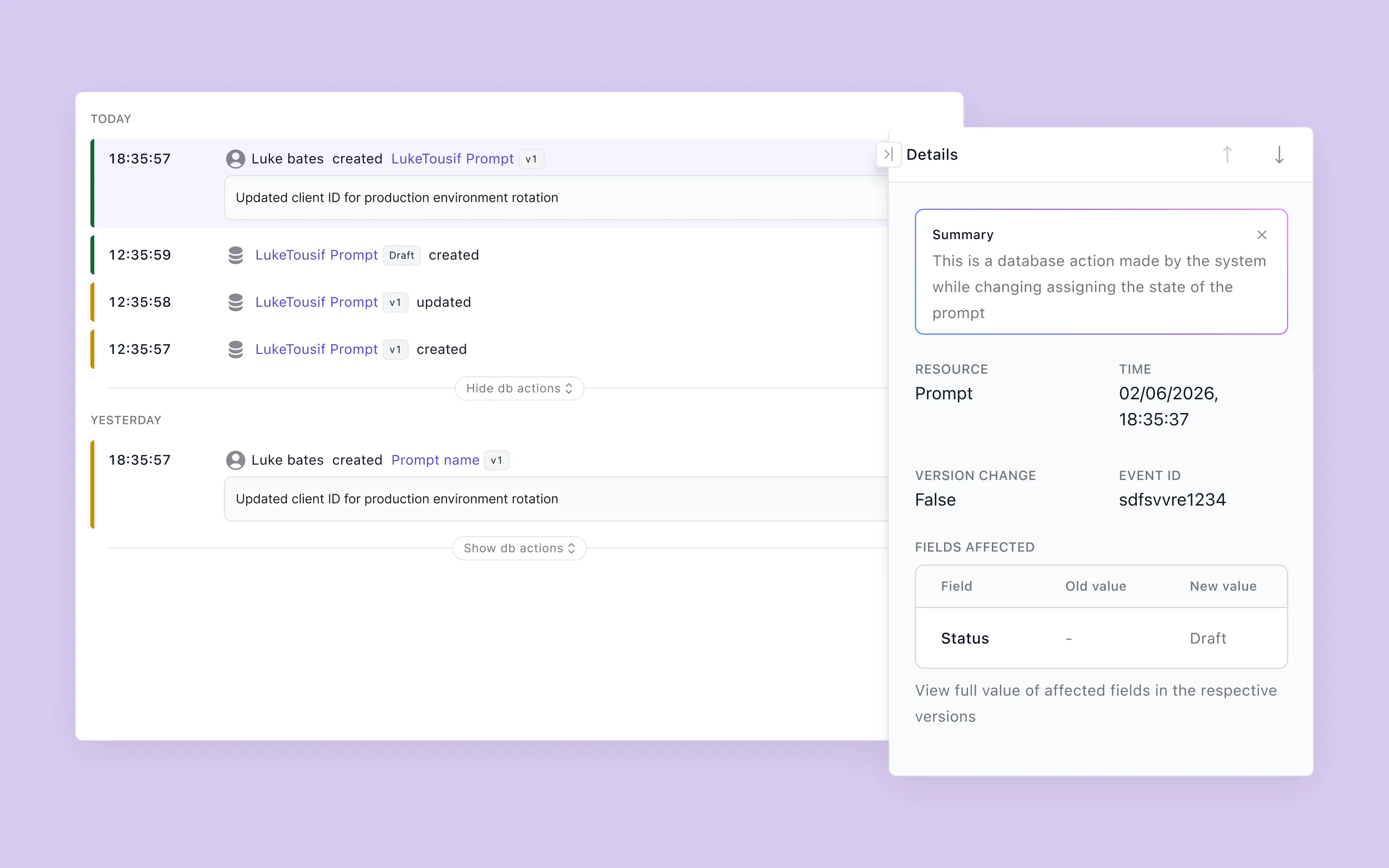This screenshot has width=1389, height=868.
Task: Click the YESTERDAY section heading
Action: pos(126,420)
